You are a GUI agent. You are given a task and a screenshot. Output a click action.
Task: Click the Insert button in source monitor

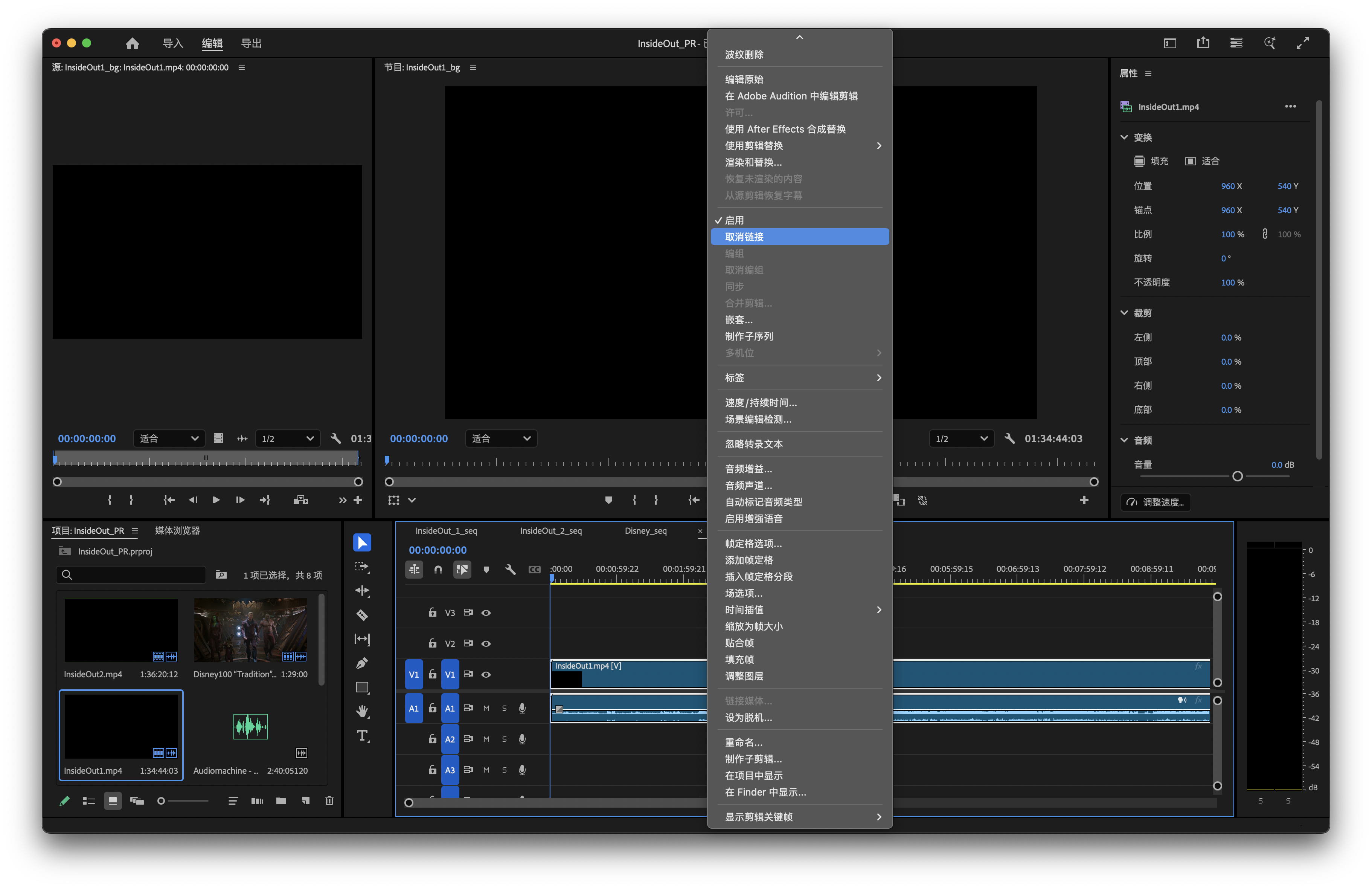point(300,499)
